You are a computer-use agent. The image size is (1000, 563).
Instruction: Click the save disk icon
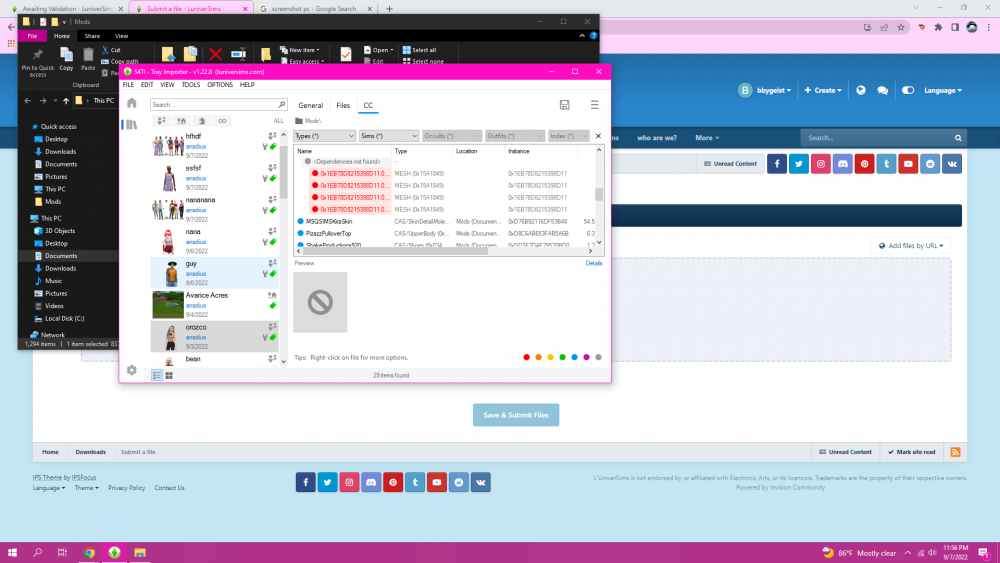click(564, 105)
